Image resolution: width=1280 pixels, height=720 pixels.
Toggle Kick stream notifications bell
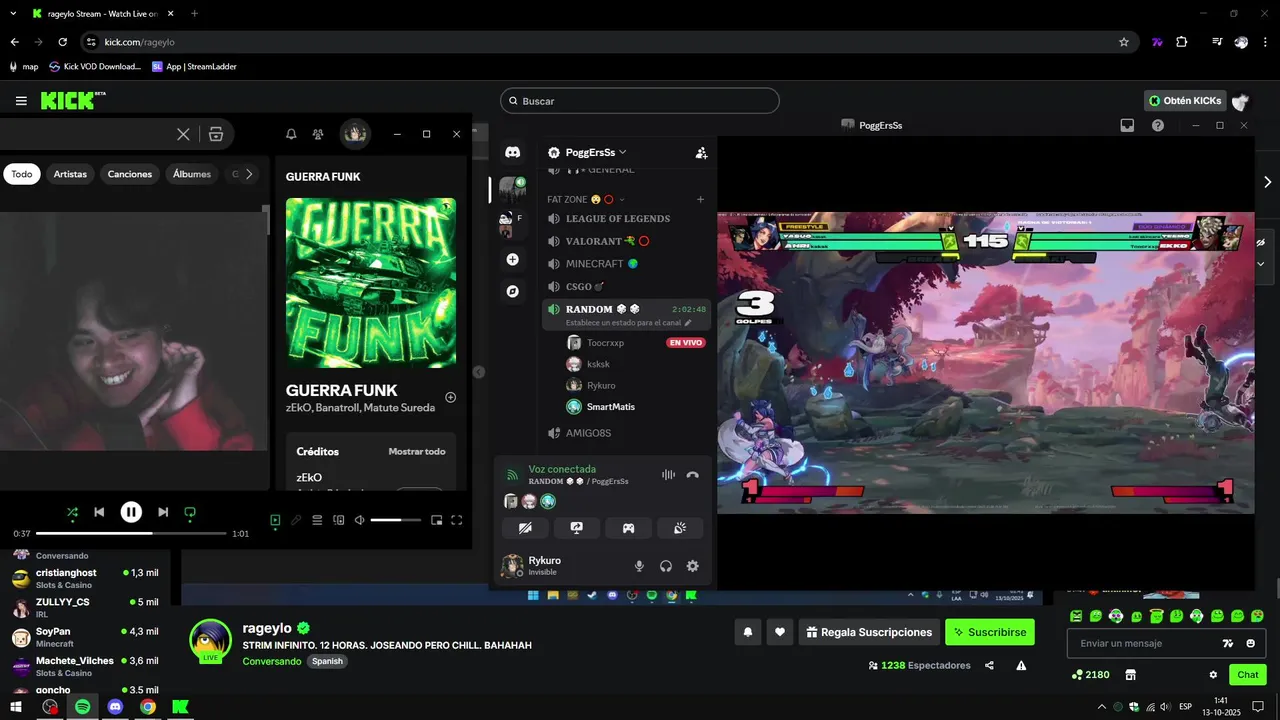(x=747, y=632)
